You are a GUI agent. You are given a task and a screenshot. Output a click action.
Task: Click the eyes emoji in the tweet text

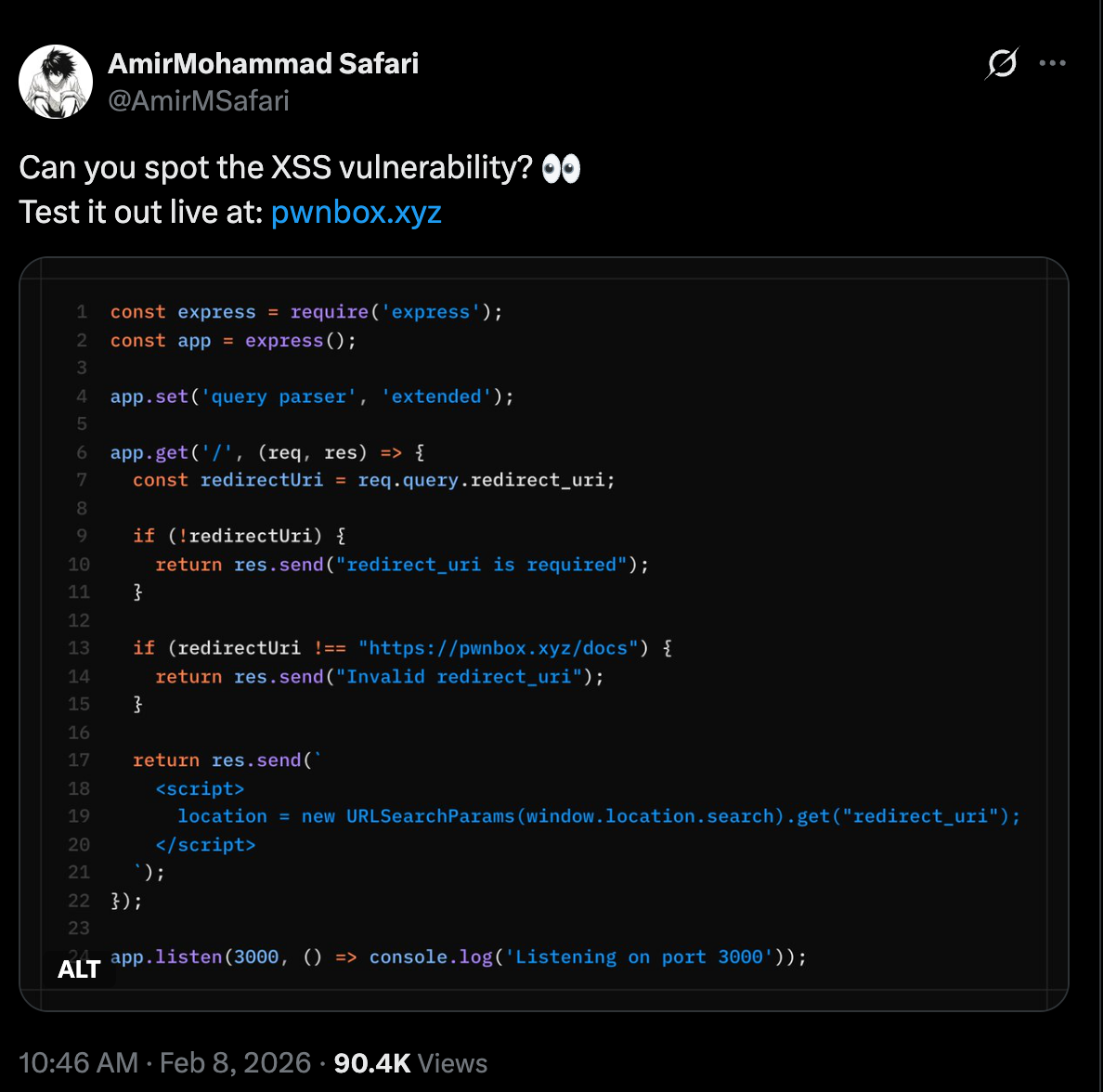click(x=562, y=167)
